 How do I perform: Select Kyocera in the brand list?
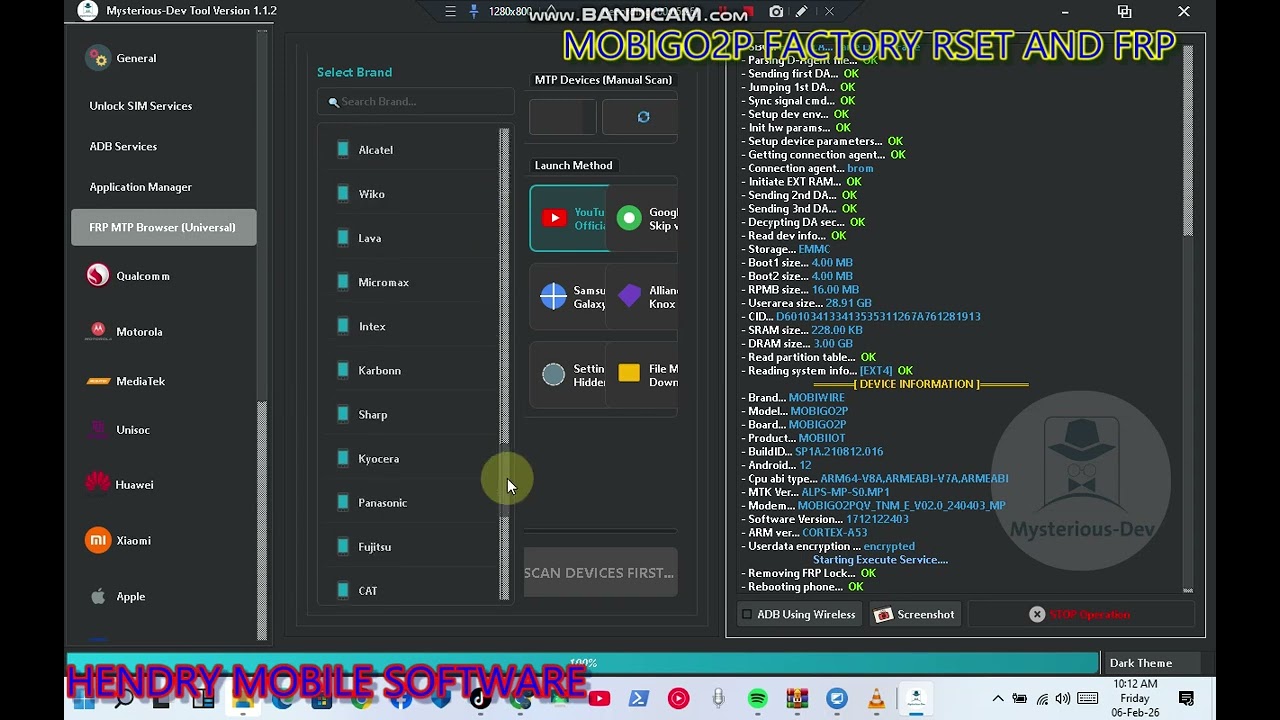click(410, 458)
